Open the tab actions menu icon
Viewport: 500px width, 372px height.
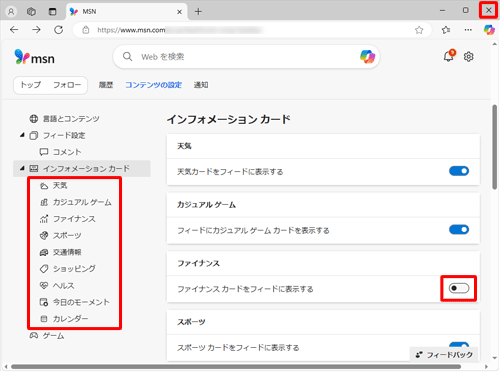click(53, 12)
